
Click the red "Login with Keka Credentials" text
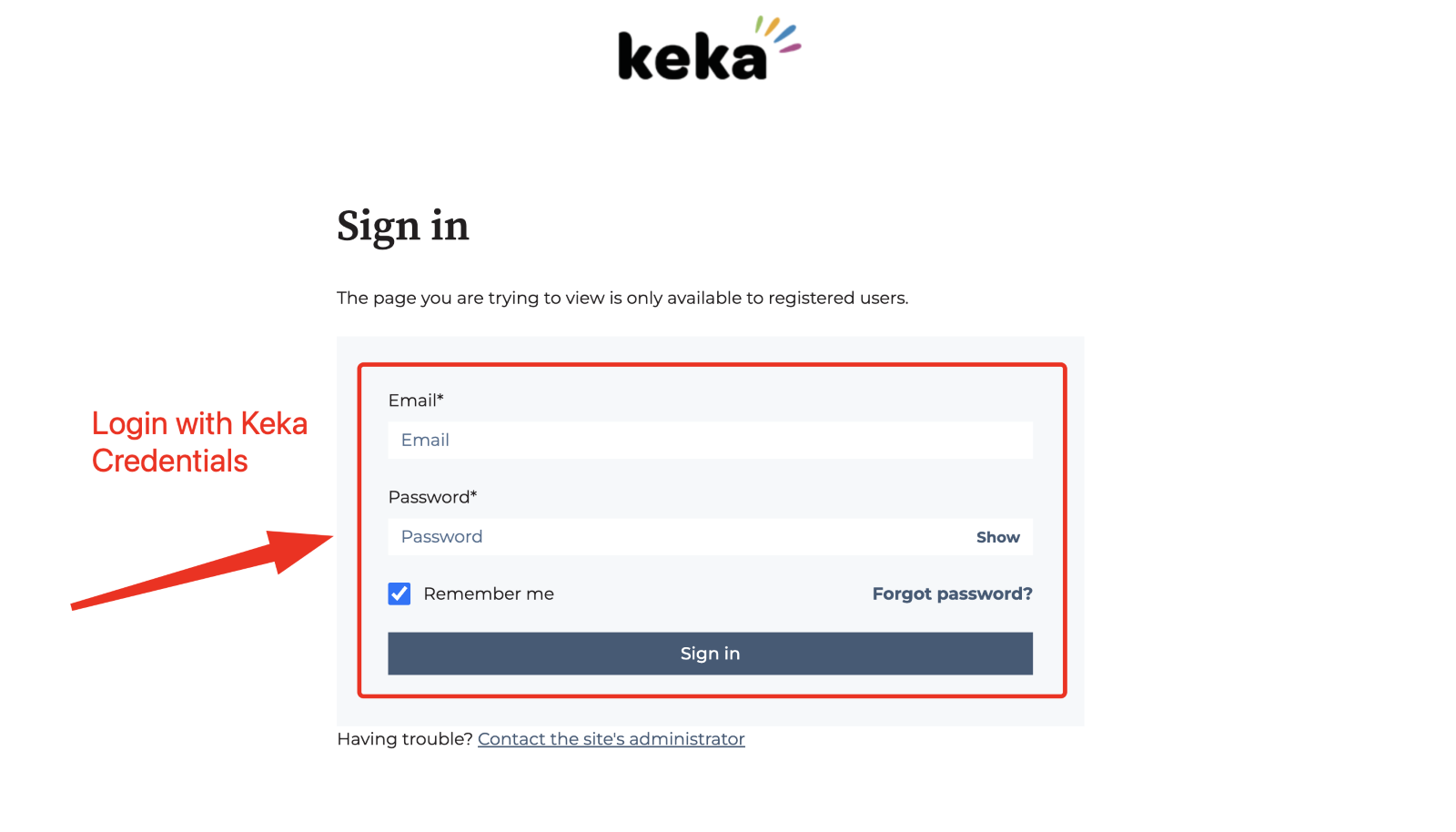[x=199, y=442]
